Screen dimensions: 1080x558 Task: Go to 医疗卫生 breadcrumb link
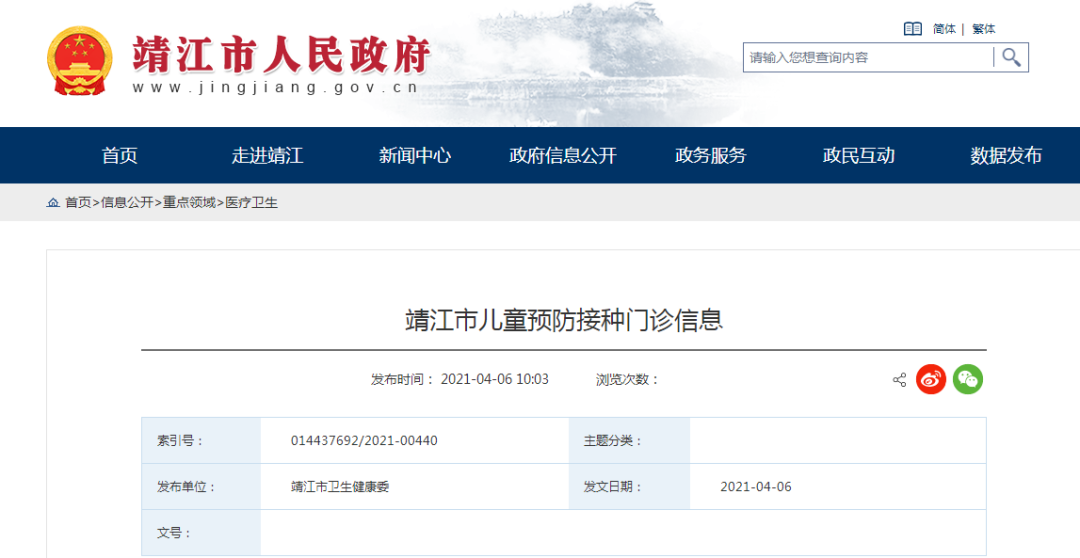(x=251, y=203)
